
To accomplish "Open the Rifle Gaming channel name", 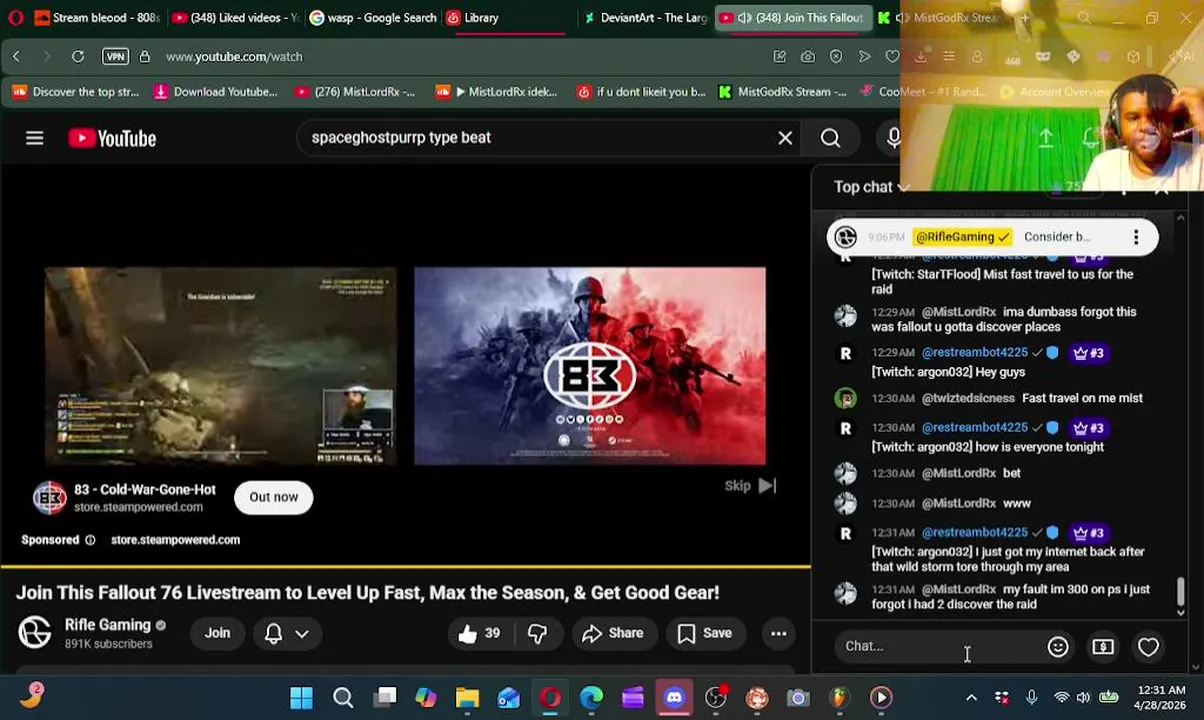I will point(108,625).
